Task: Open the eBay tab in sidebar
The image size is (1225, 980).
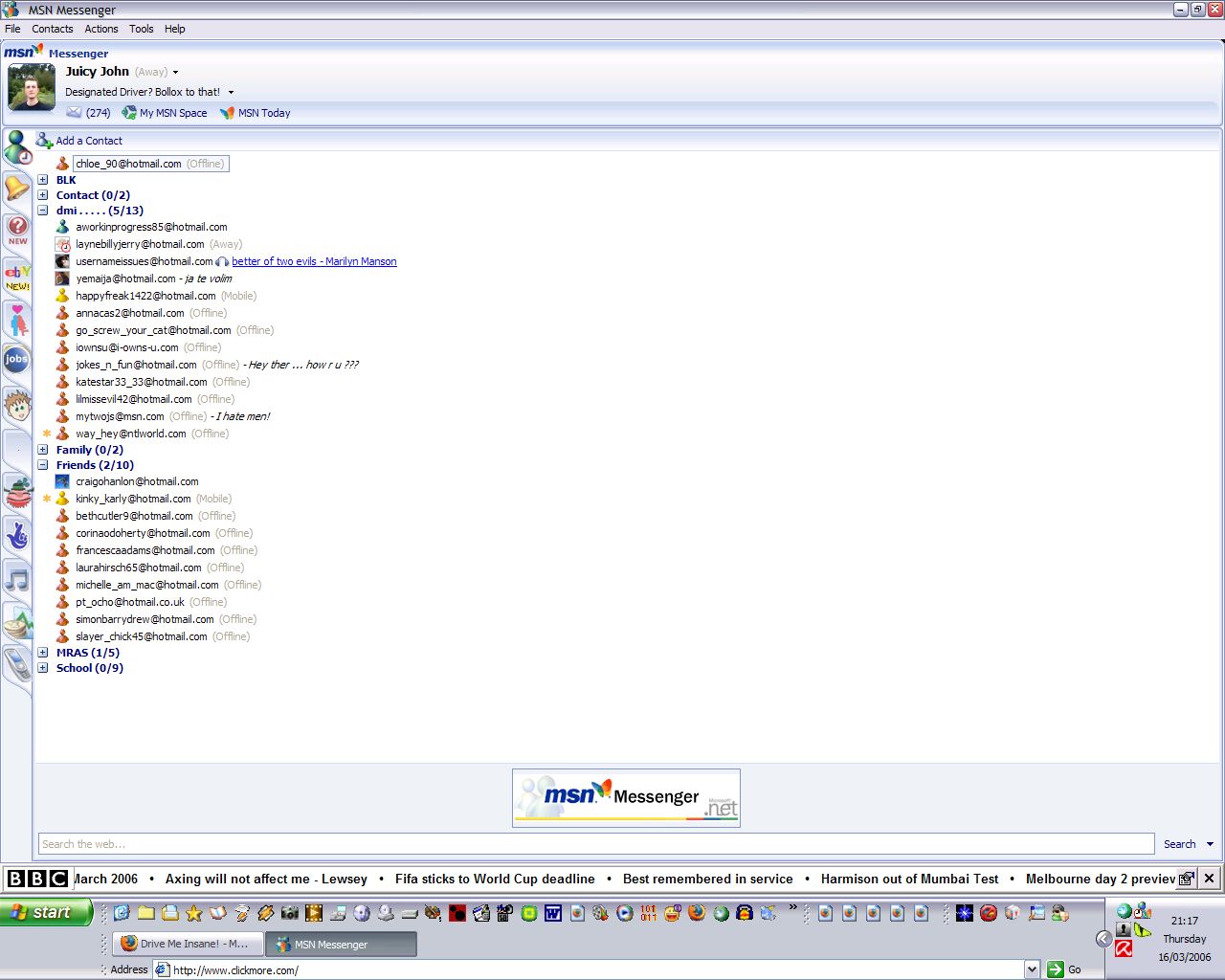Action: [x=17, y=277]
